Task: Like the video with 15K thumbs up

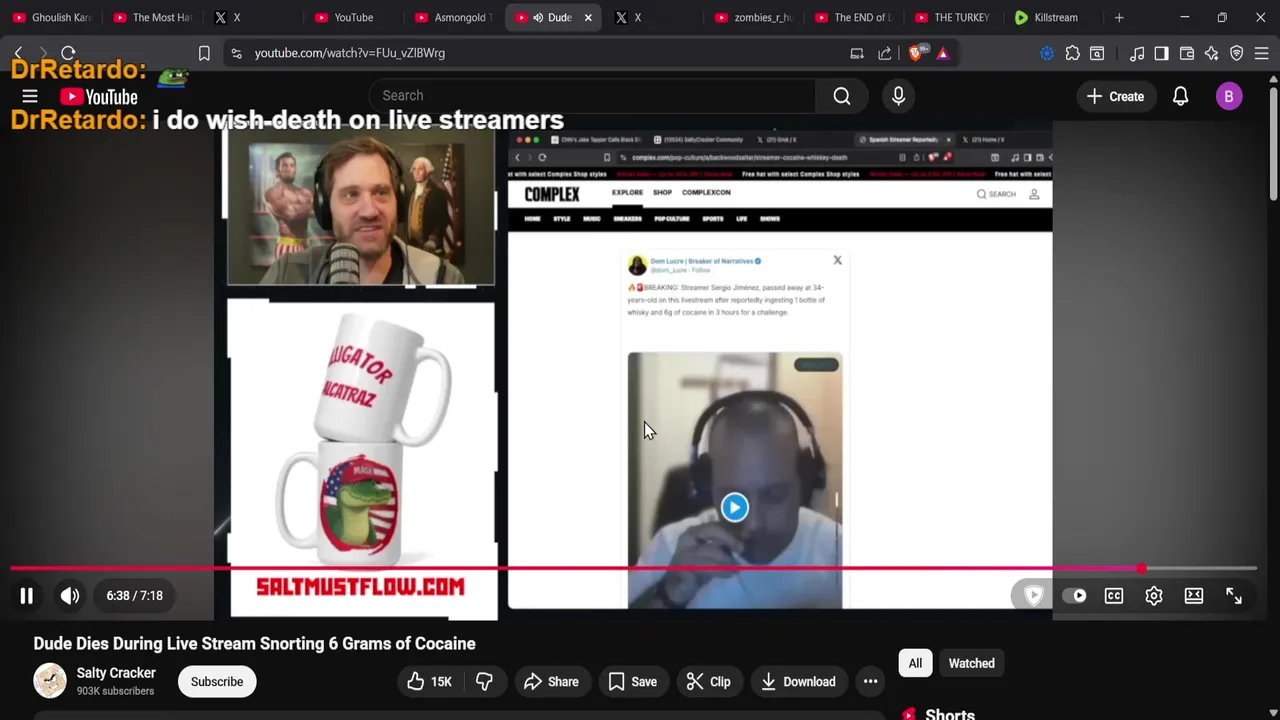Action: (x=429, y=682)
